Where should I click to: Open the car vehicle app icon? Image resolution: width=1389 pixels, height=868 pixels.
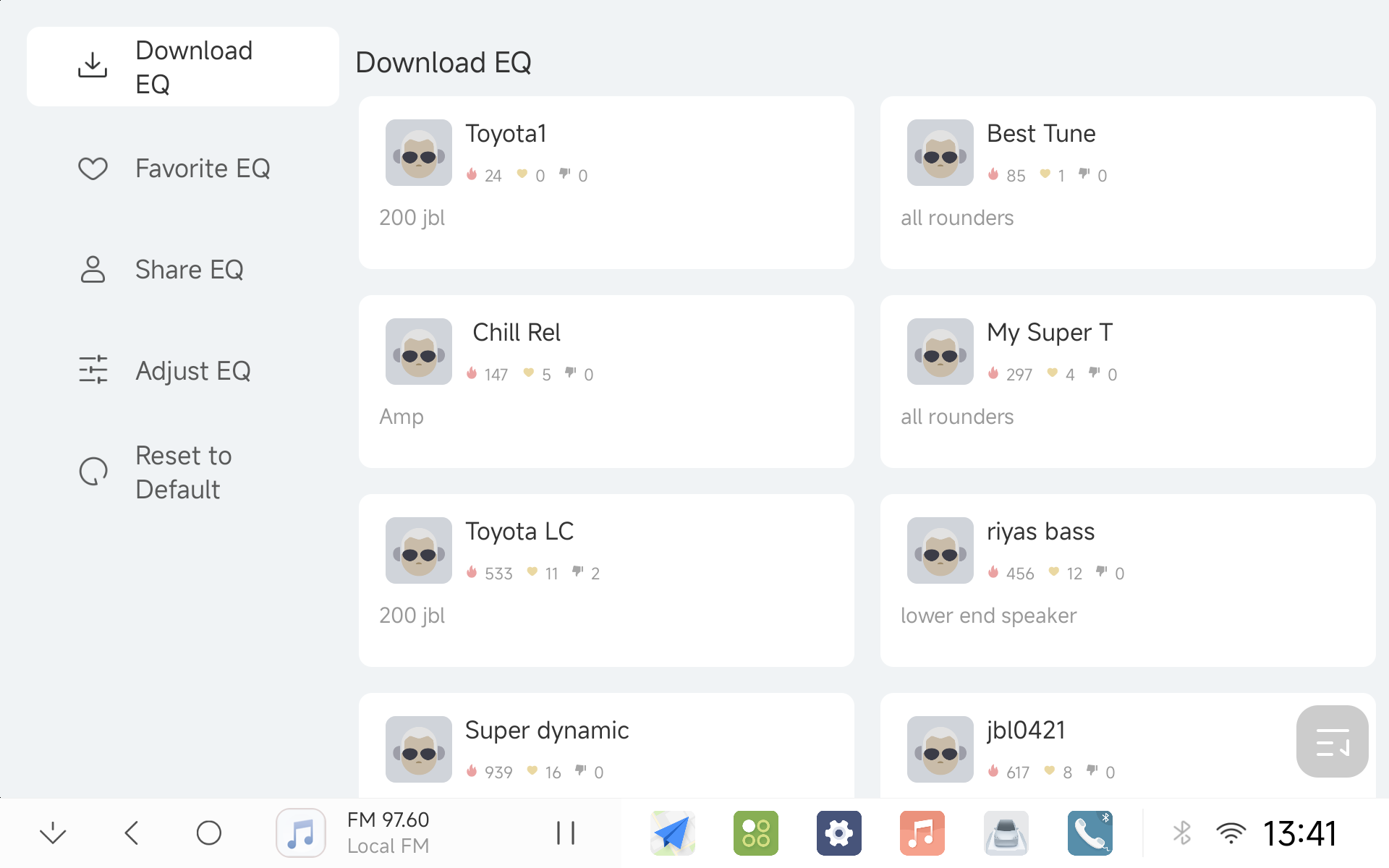click(1006, 833)
